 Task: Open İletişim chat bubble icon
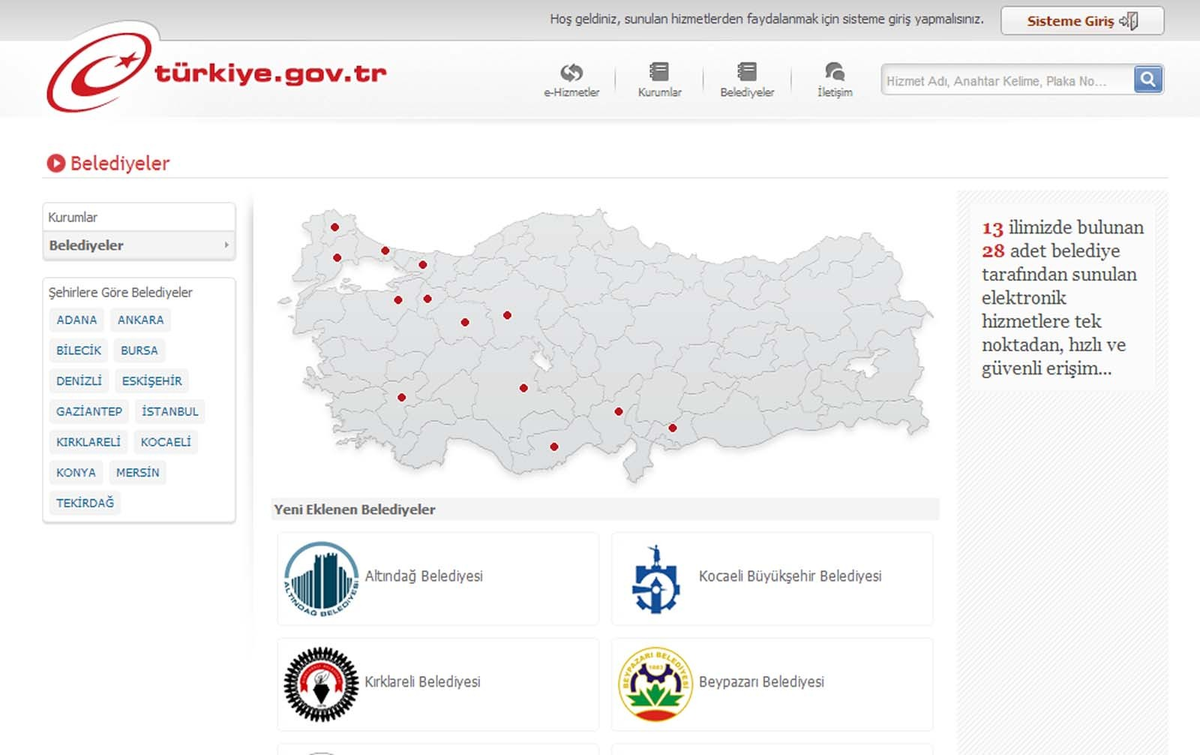[834, 71]
